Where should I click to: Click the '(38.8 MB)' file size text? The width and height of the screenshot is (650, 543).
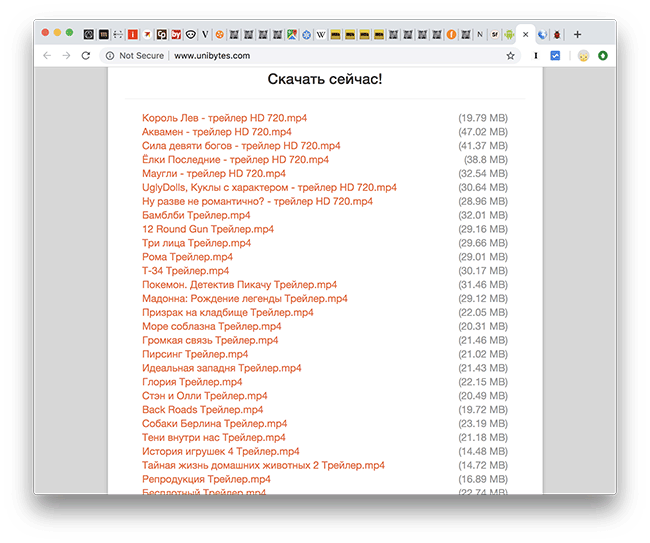pyautogui.click(x=486, y=160)
